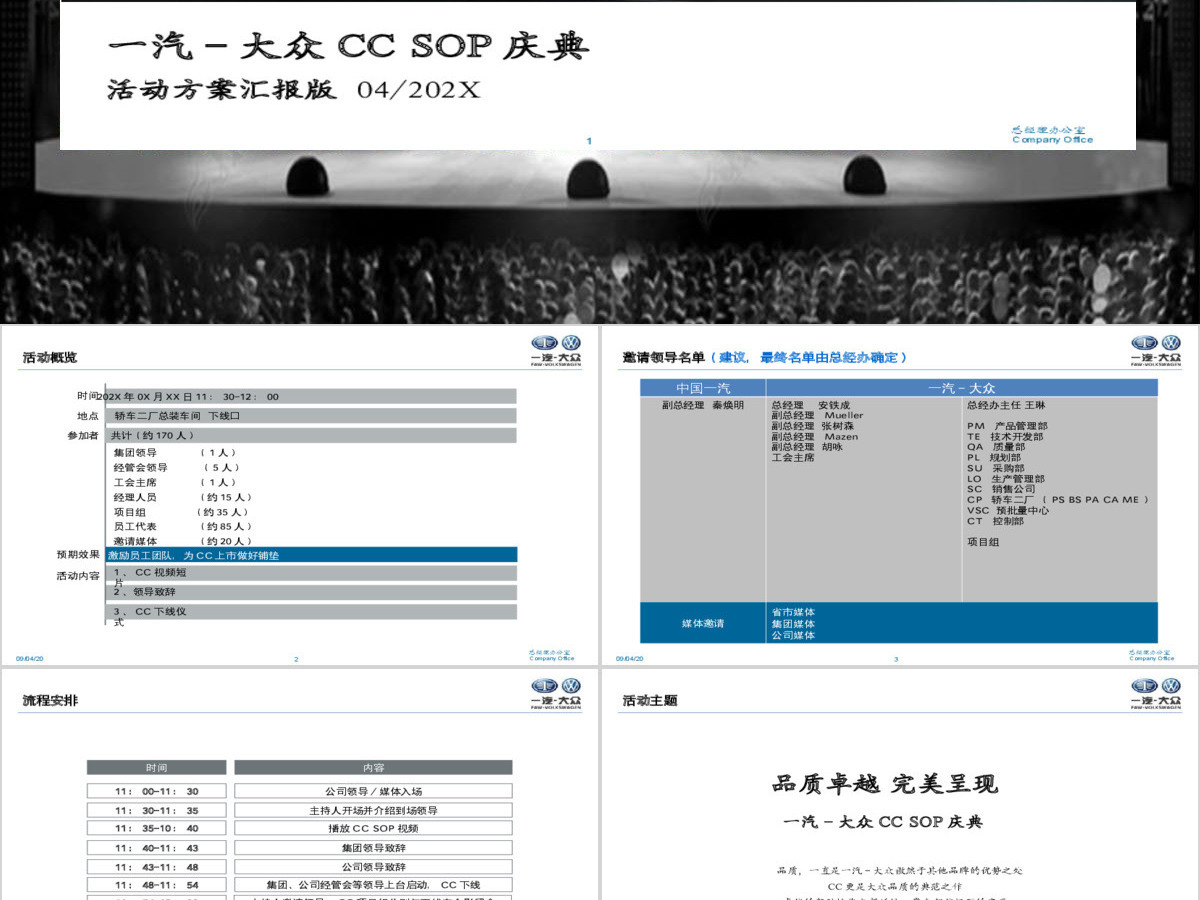Click the FAW-Volkswagen logo on the 活动概览 slide
The image size is (1200, 900).
coord(556,351)
